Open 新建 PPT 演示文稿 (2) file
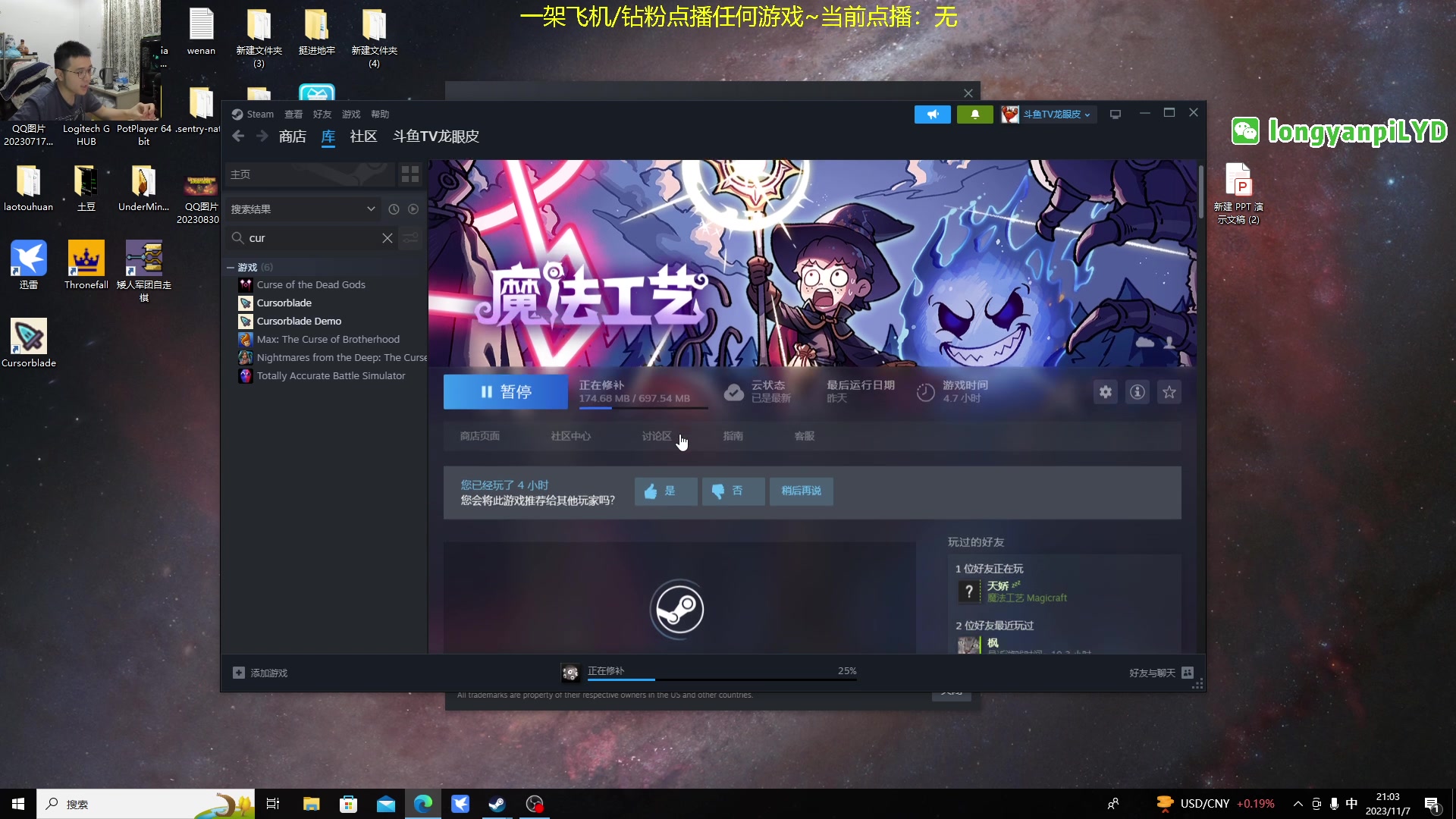Viewport: 1456px width, 819px height. tap(1238, 194)
